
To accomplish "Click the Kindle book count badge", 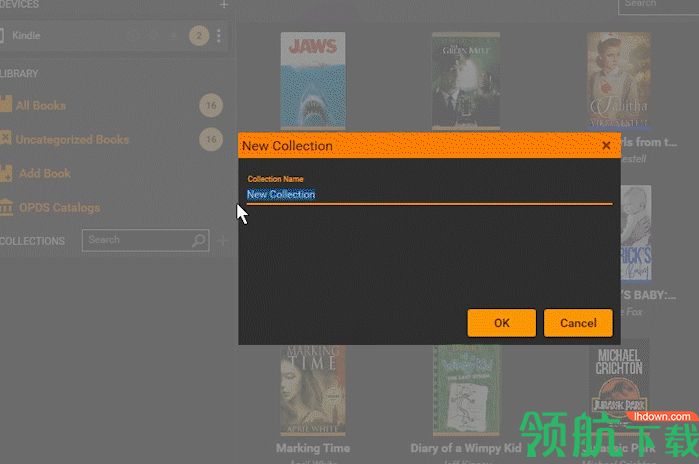I will point(199,36).
